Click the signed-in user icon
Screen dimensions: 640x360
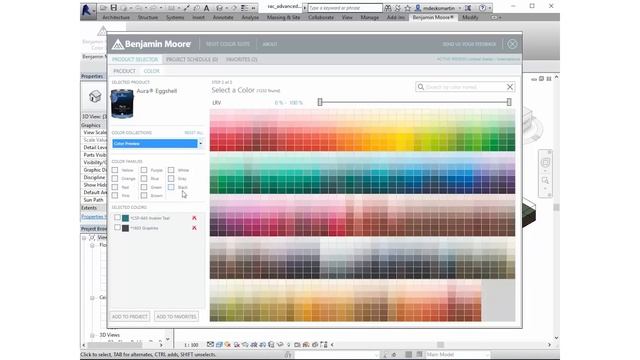tap(418, 8)
